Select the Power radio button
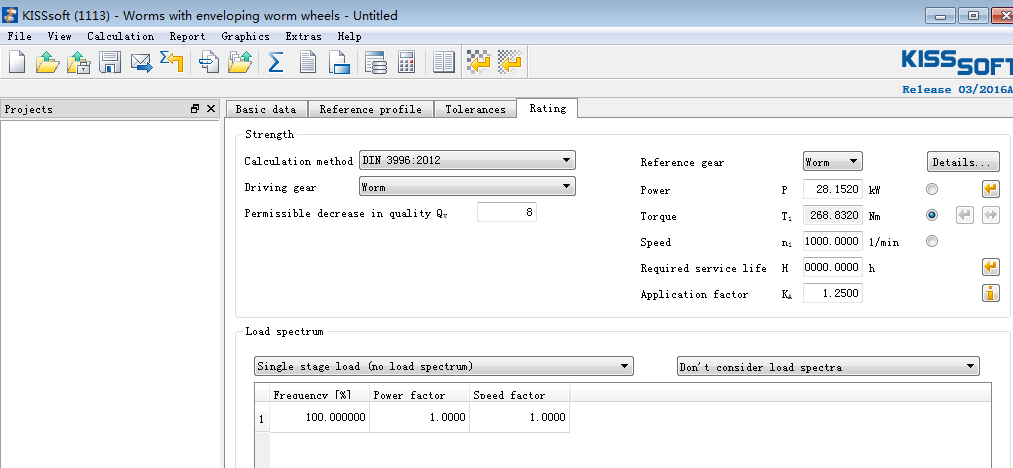The image size is (1013, 468). tap(932, 189)
